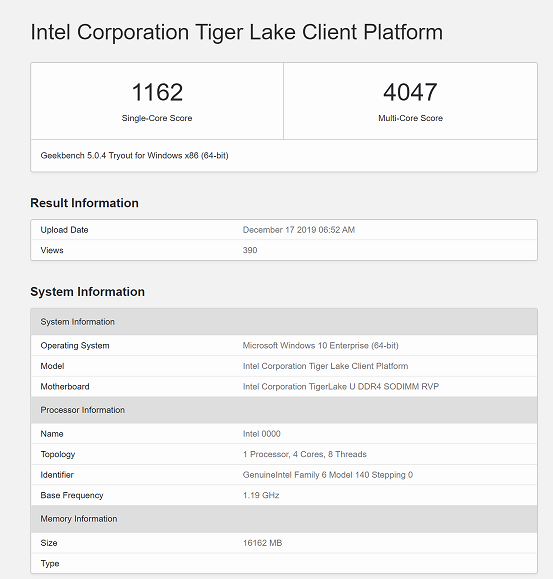Select the processor name Intel 0000

261,434
